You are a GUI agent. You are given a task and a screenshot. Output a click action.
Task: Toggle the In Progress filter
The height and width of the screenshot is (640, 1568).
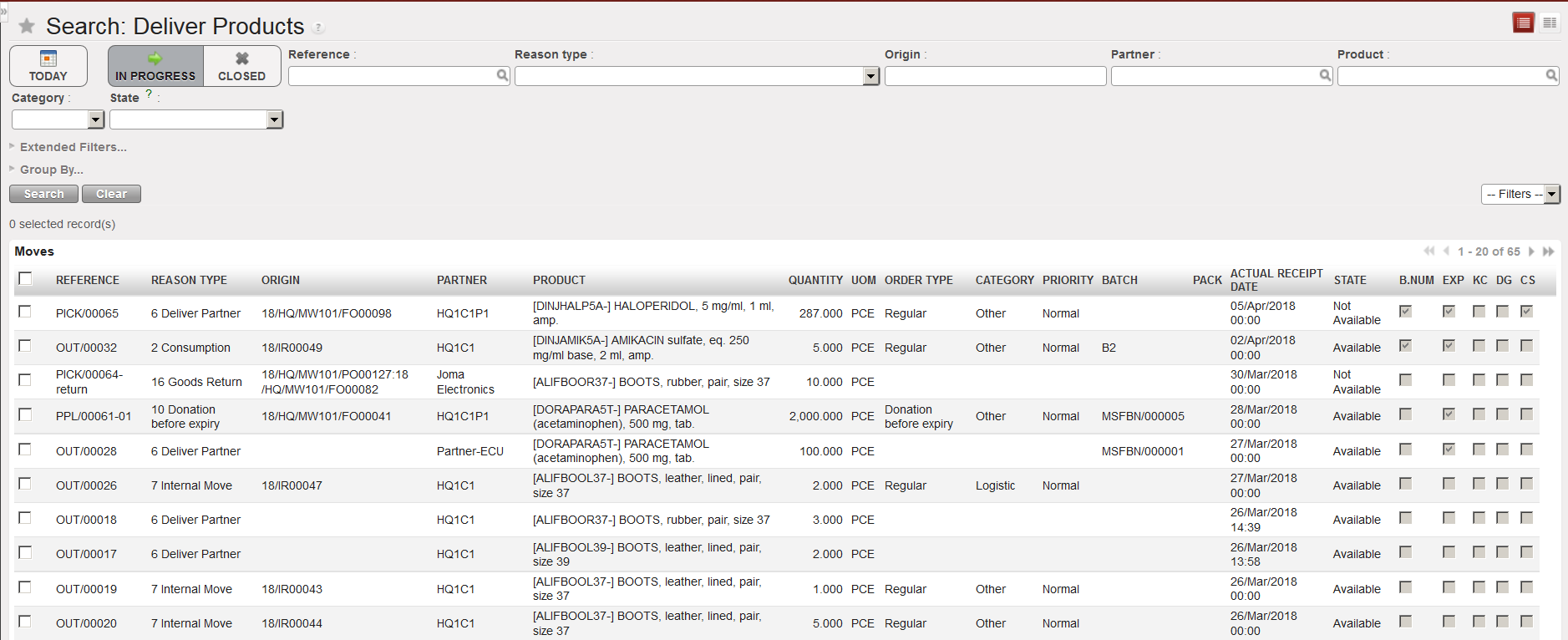click(155, 66)
